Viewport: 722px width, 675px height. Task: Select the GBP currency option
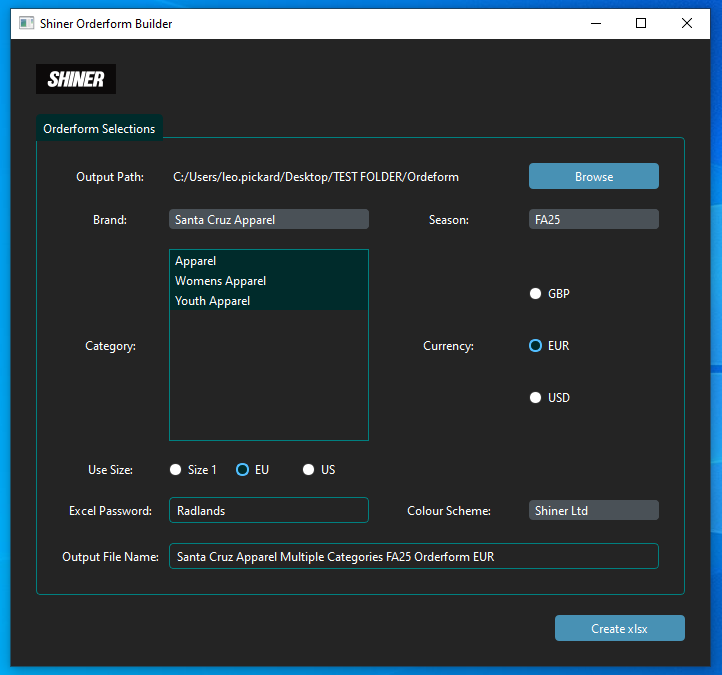tap(536, 294)
